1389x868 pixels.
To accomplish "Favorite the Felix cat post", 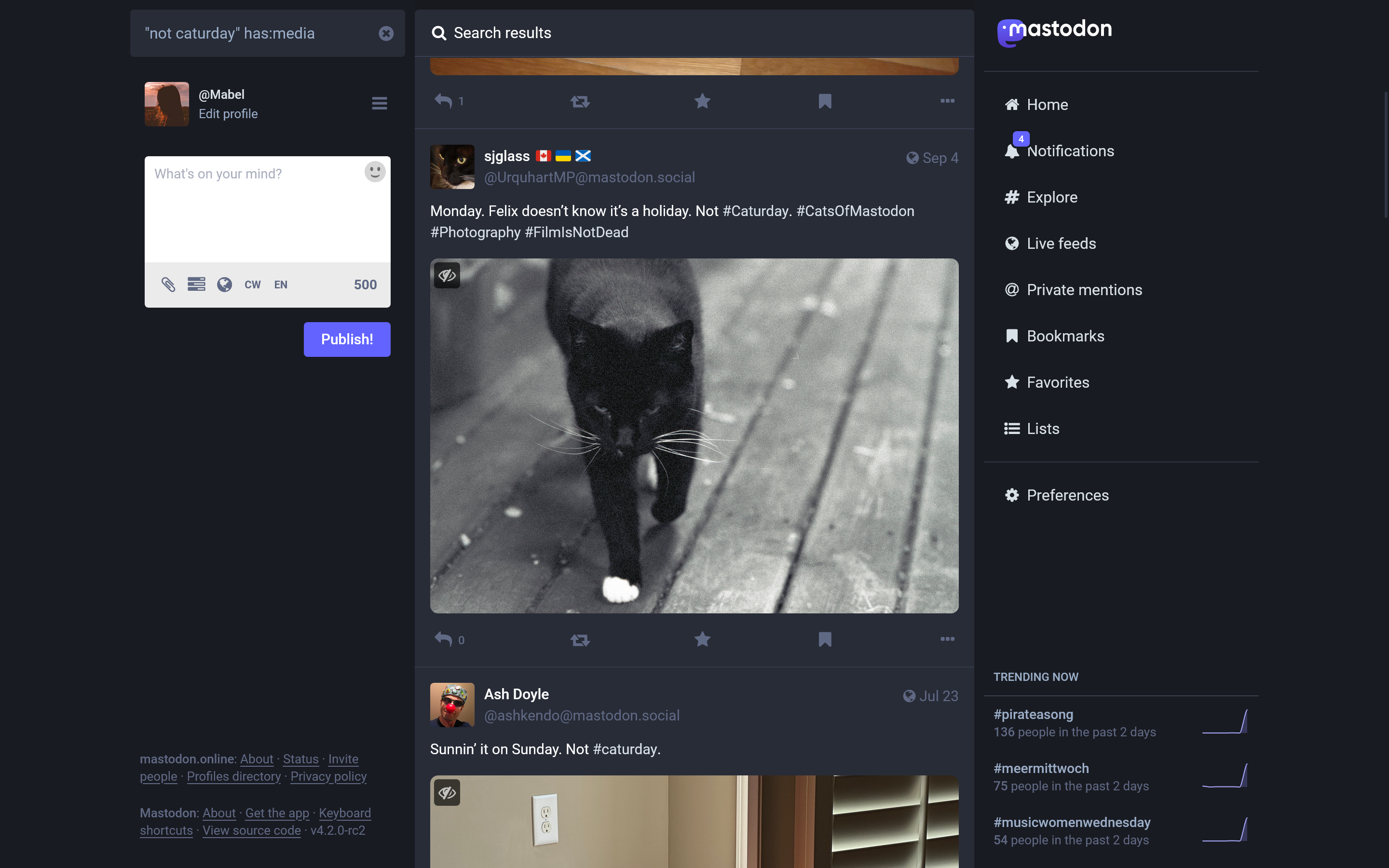I will (x=702, y=639).
